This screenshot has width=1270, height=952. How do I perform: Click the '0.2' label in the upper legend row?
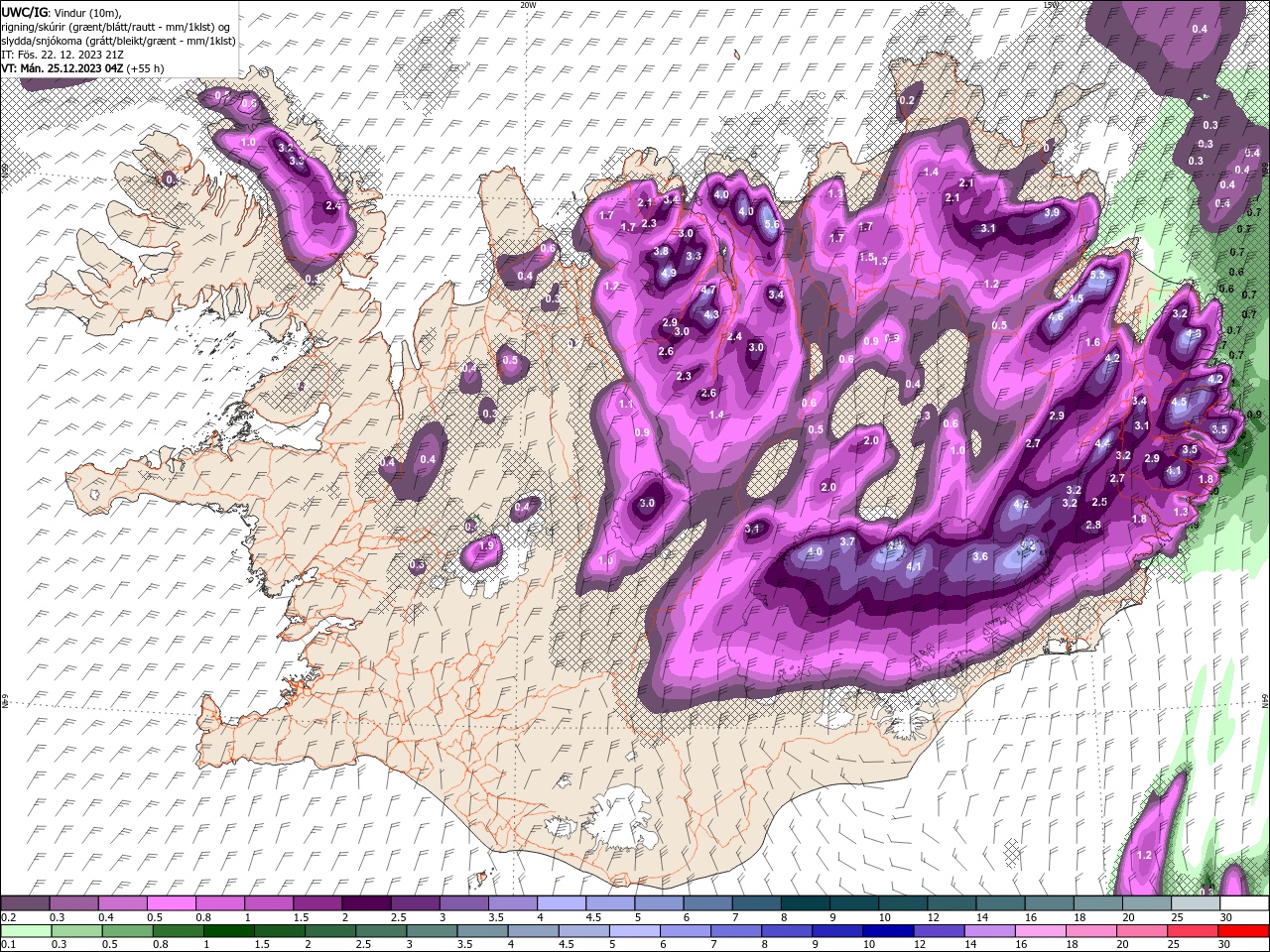coord(8,917)
